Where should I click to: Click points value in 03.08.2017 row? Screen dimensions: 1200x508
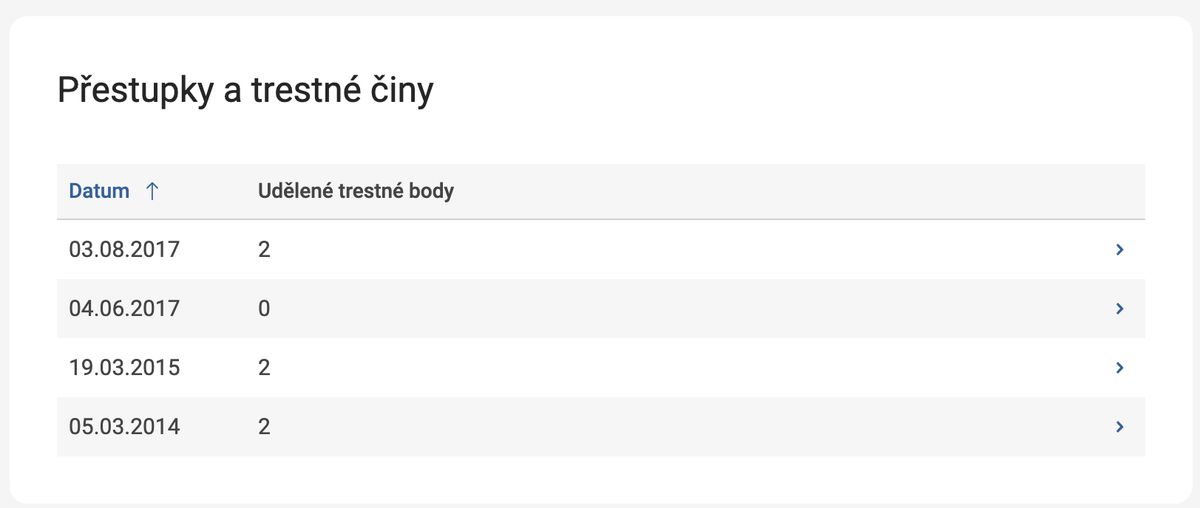264,250
